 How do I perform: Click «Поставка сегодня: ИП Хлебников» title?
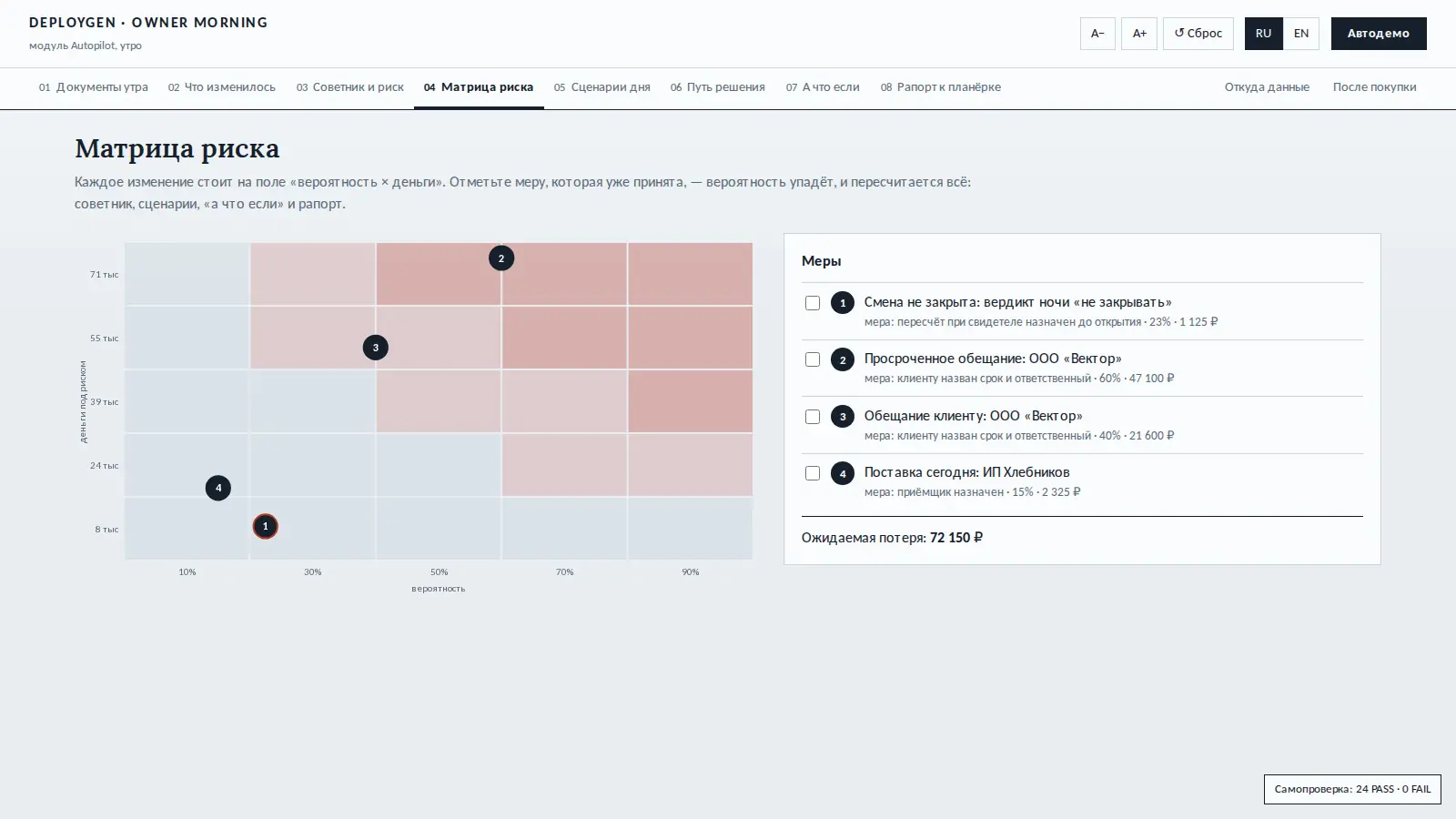point(967,472)
